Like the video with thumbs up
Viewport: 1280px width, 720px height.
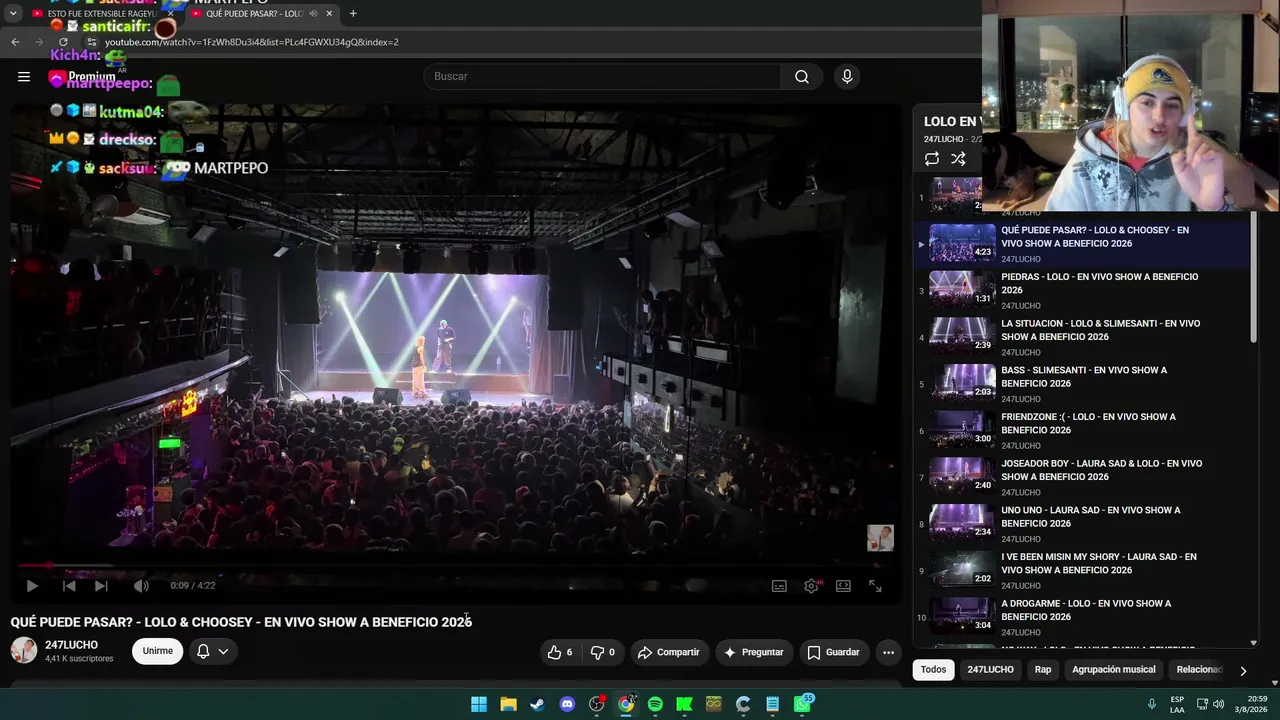[x=560, y=652]
